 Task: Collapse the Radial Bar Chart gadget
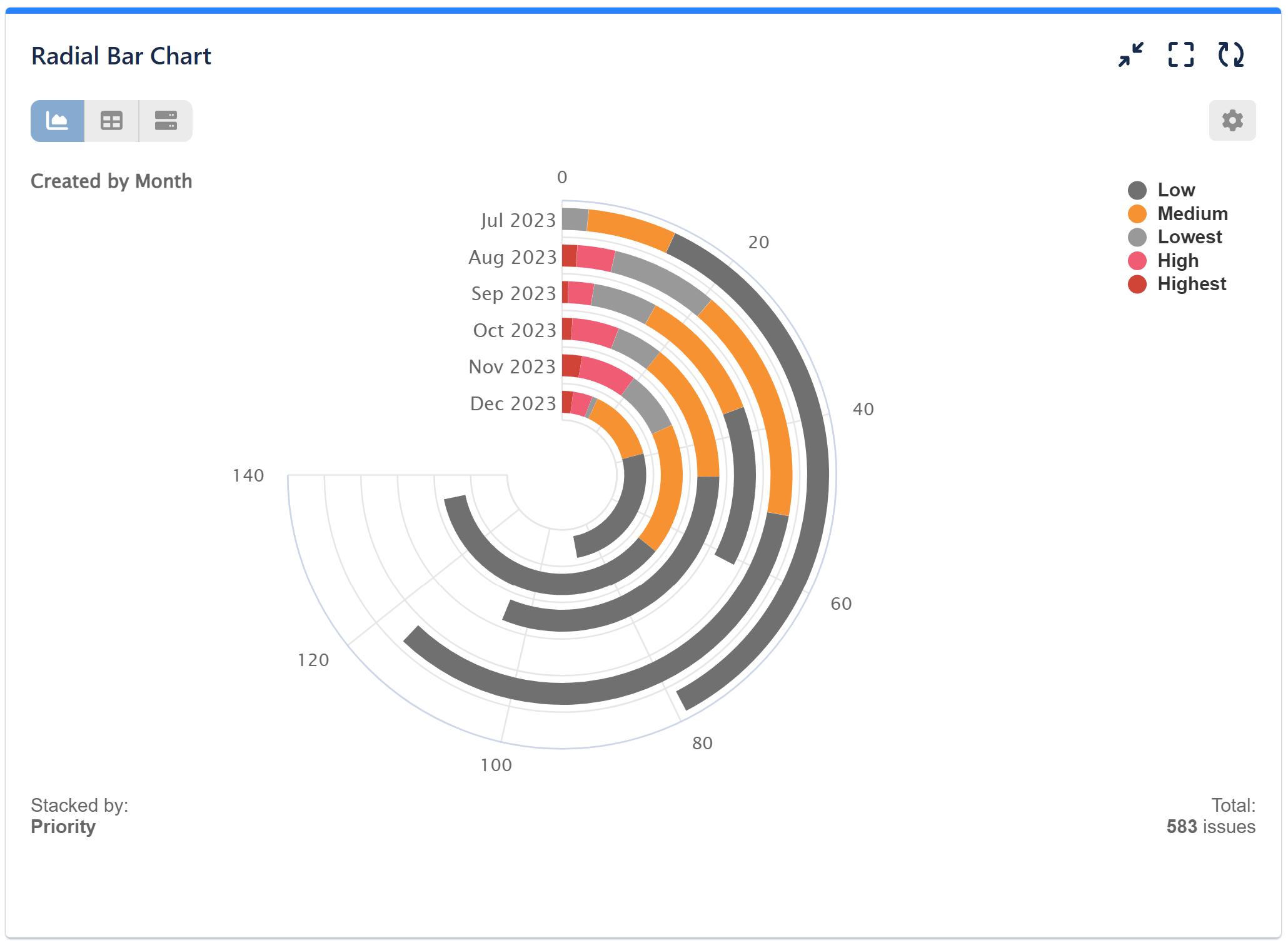[1130, 55]
